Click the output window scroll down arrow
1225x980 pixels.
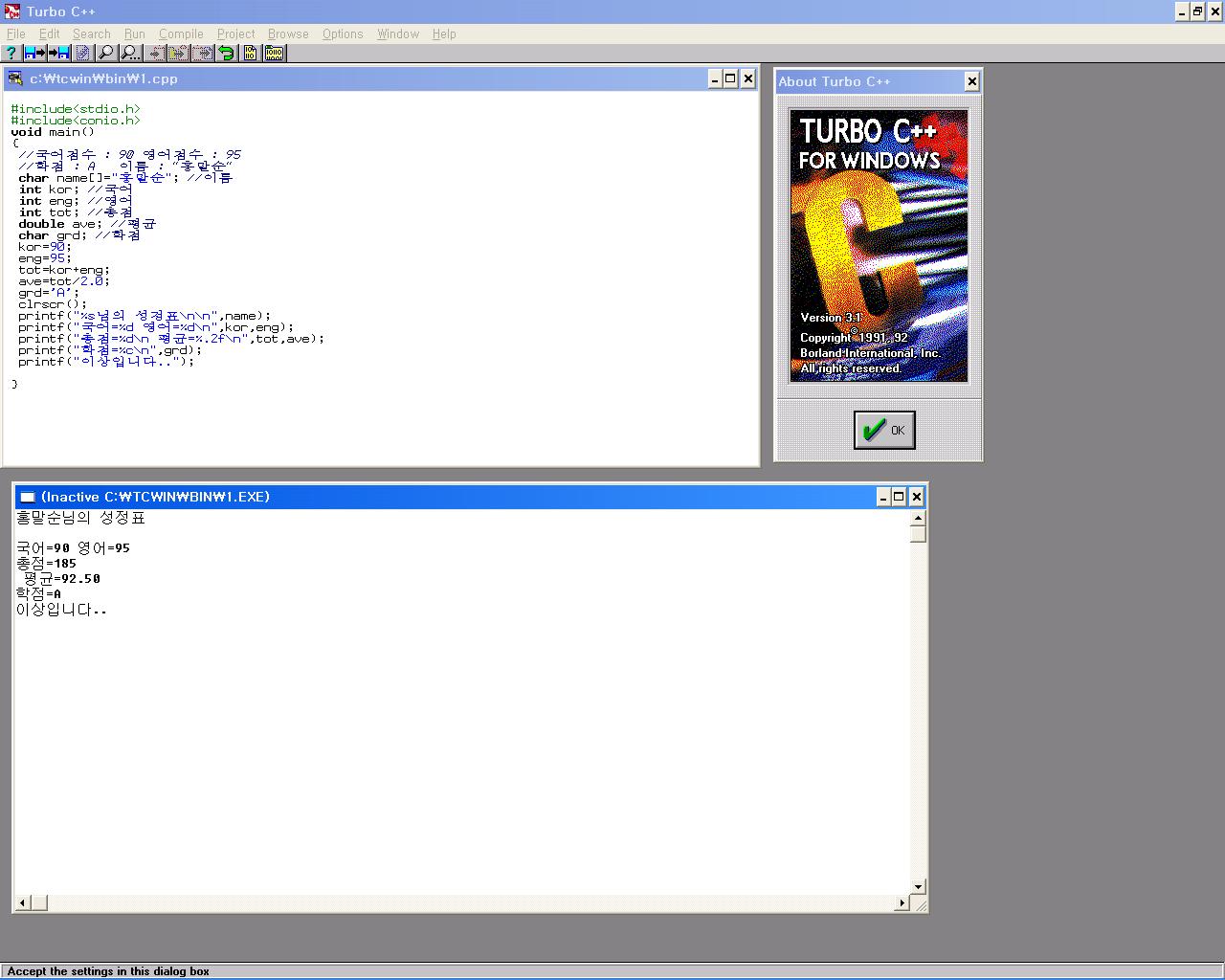pos(918,887)
